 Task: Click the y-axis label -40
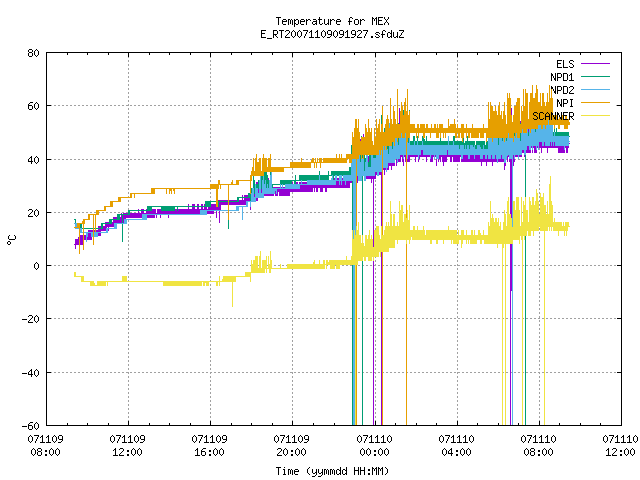click(31, 373)
